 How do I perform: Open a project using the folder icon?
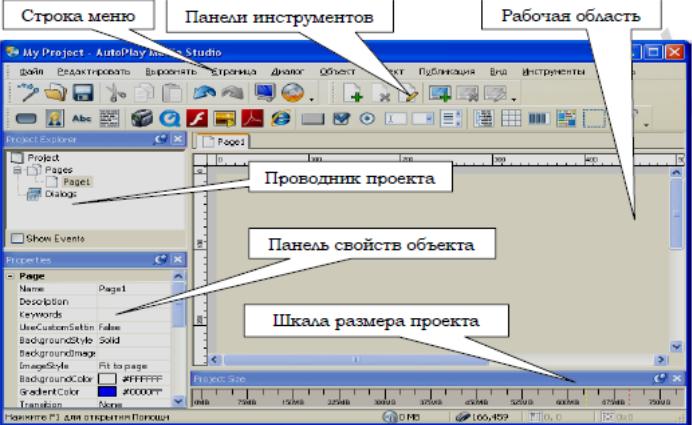(55, 93)
